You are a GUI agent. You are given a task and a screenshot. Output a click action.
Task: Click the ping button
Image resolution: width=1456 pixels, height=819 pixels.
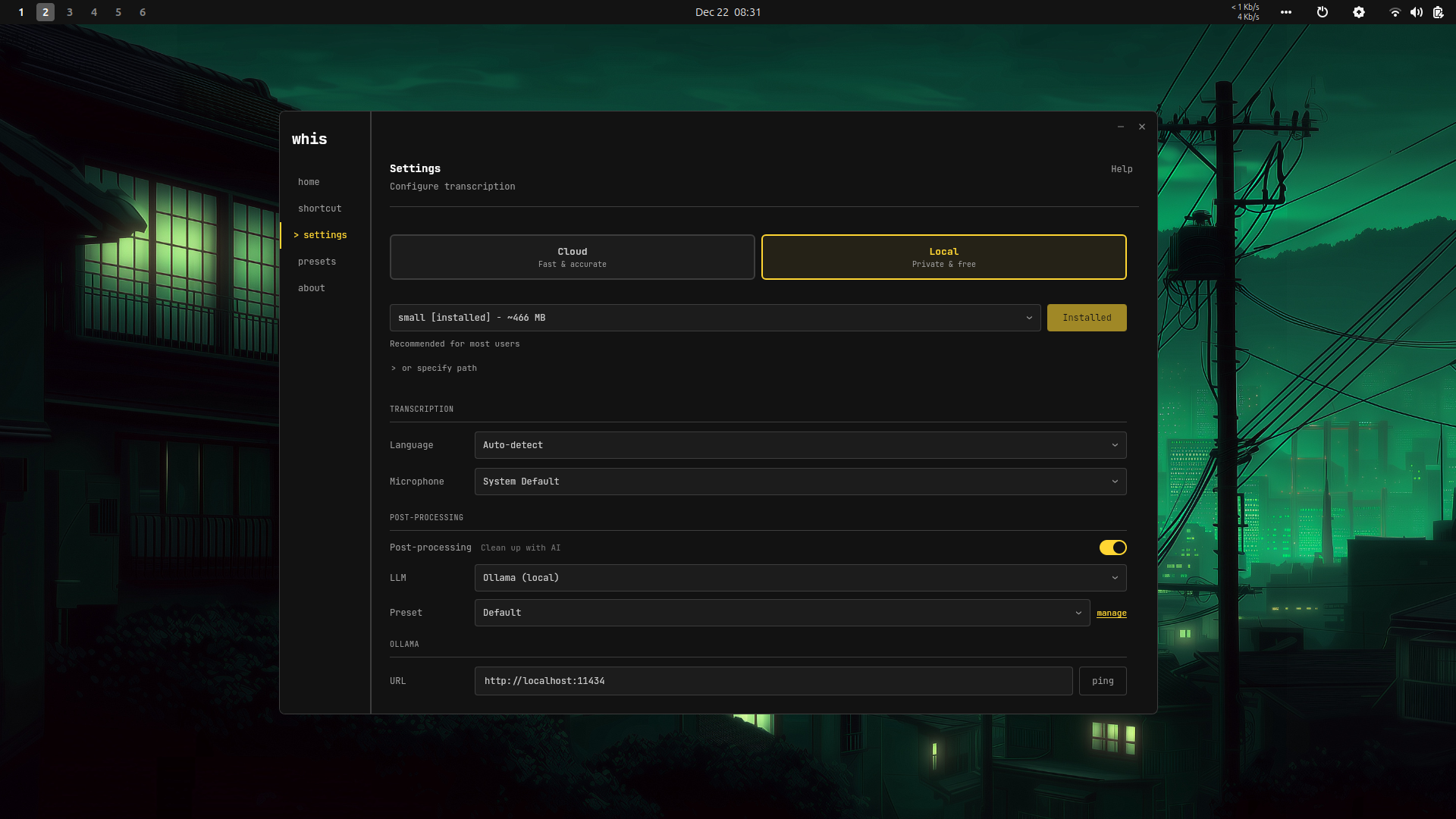point(1102,681)
